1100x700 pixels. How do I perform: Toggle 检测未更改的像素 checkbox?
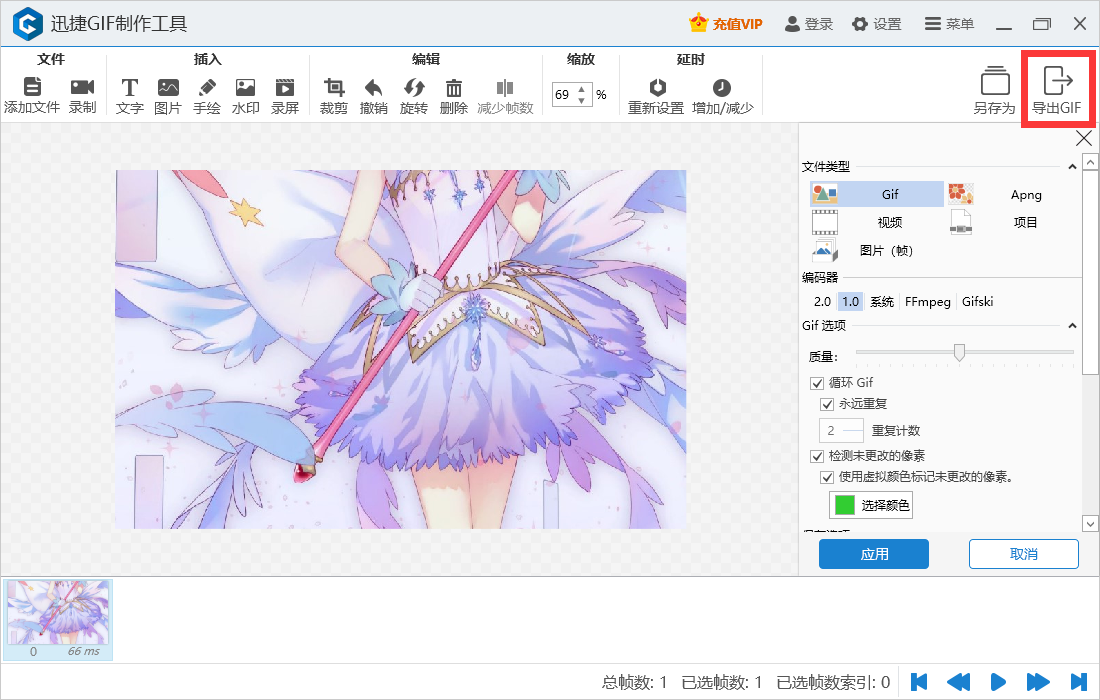(817, 457)
